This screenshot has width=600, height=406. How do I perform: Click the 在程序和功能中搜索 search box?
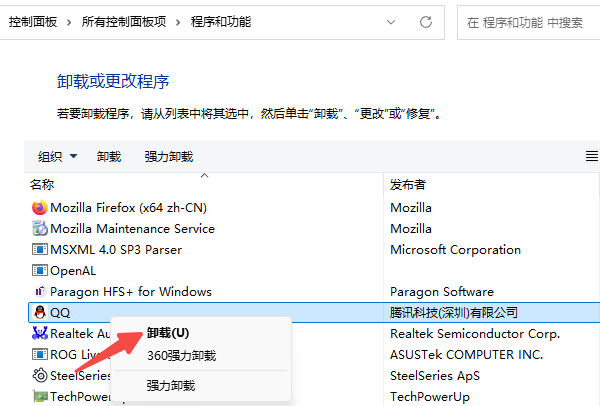point(530,21)
